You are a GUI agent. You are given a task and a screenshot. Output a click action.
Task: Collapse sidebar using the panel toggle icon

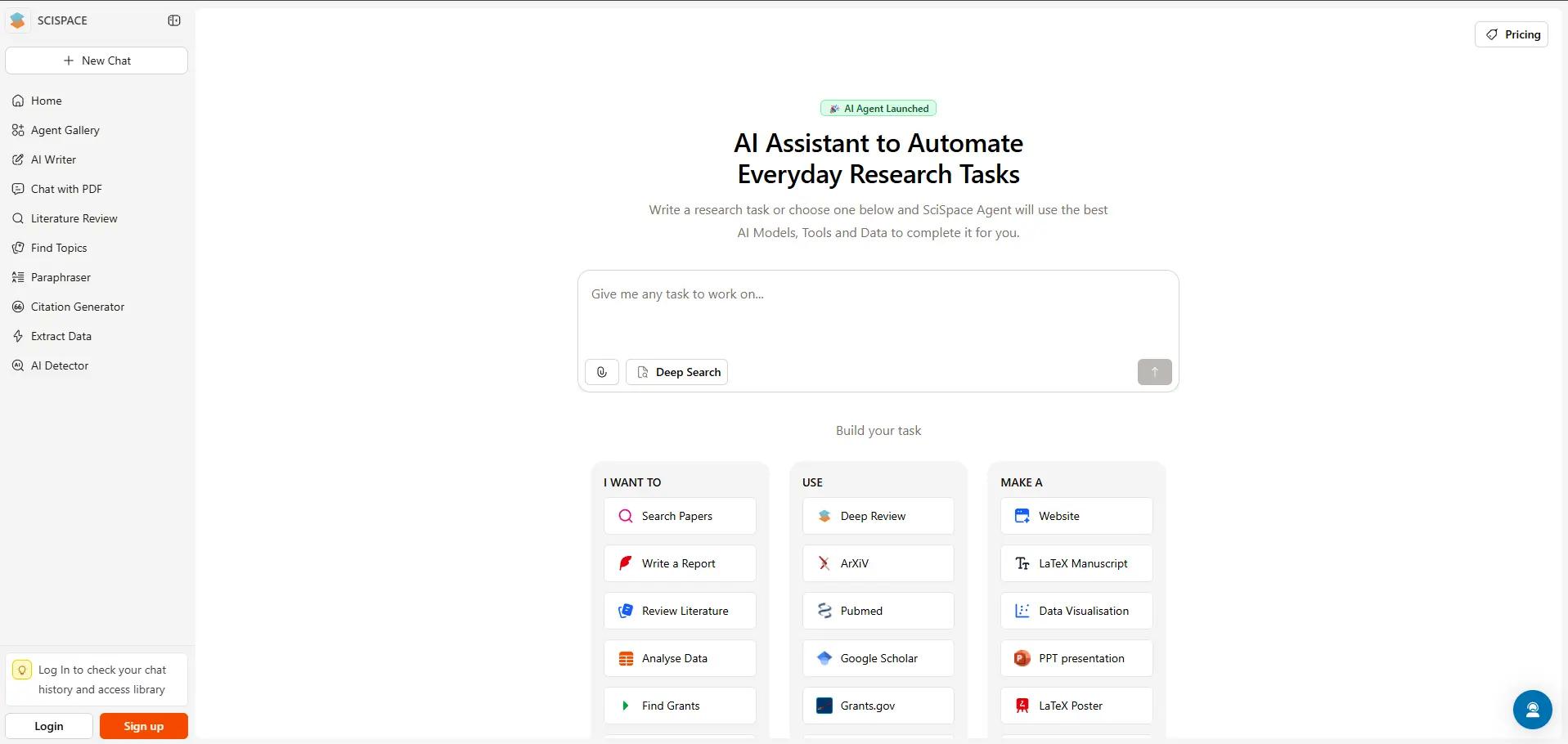pyautogui.click(x=174, y=20)
